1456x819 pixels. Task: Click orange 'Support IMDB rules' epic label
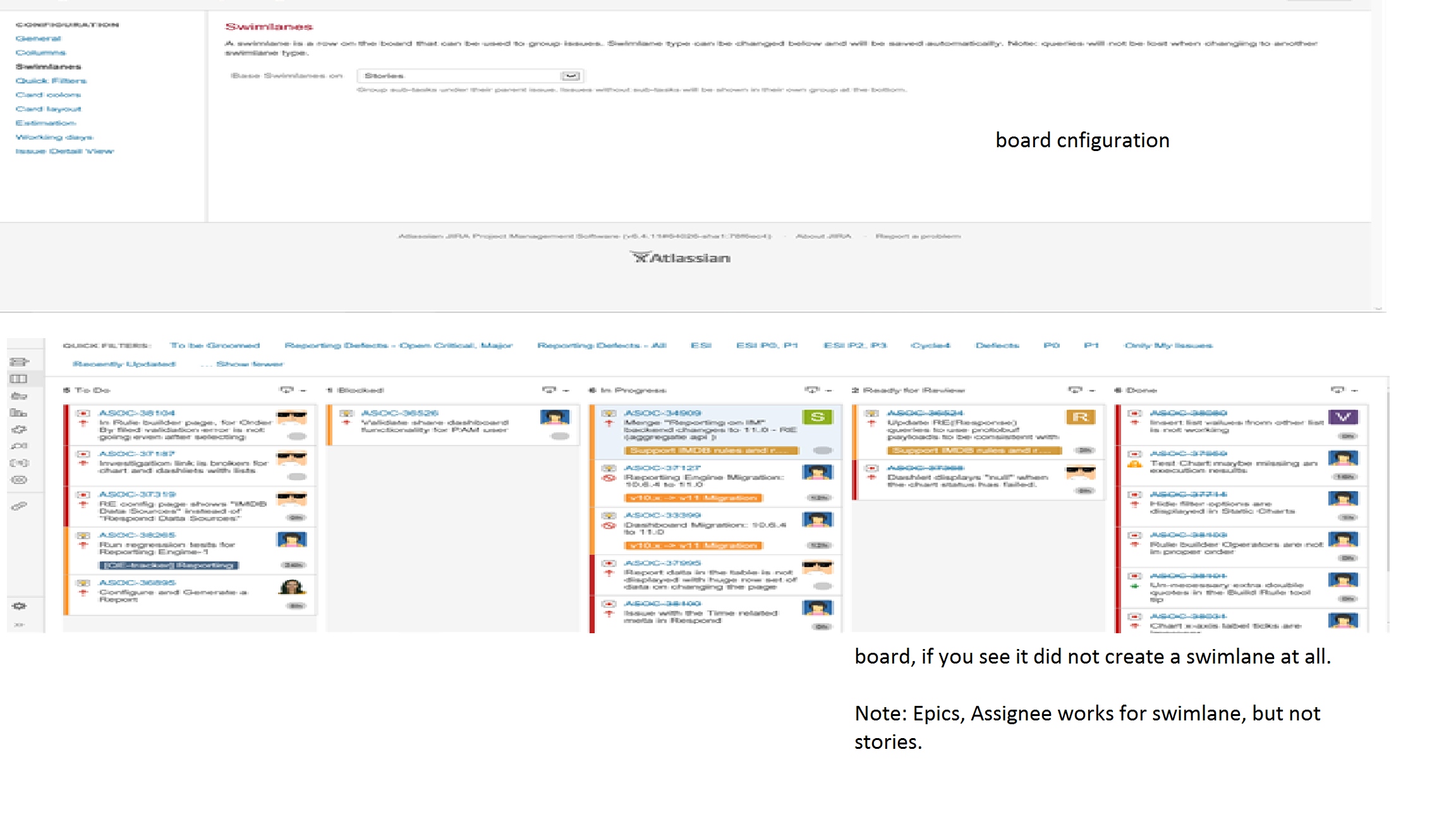click(x=711, y=451)
